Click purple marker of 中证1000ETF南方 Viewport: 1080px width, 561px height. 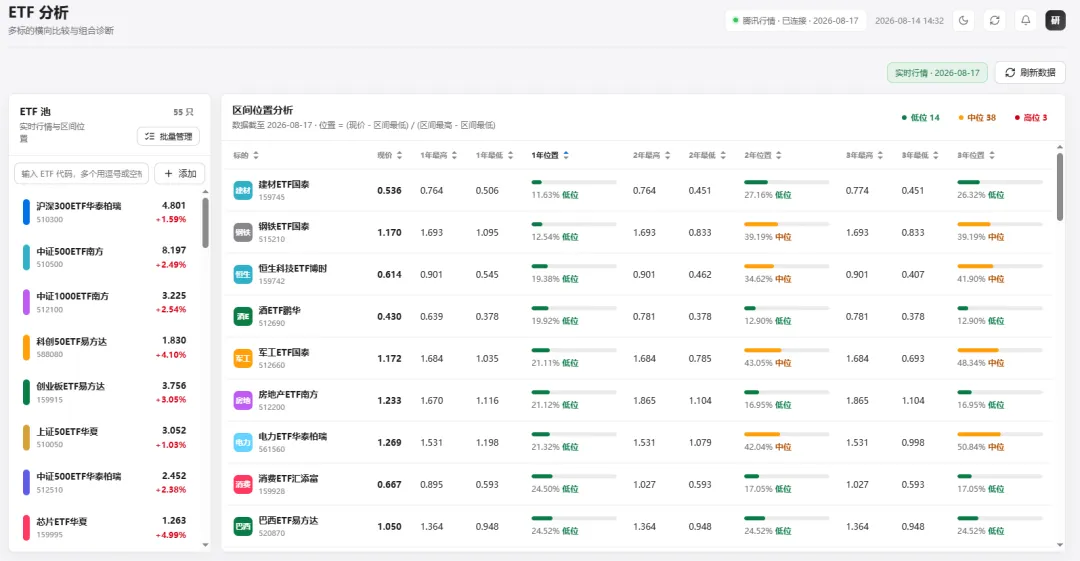tap(26, 302)
